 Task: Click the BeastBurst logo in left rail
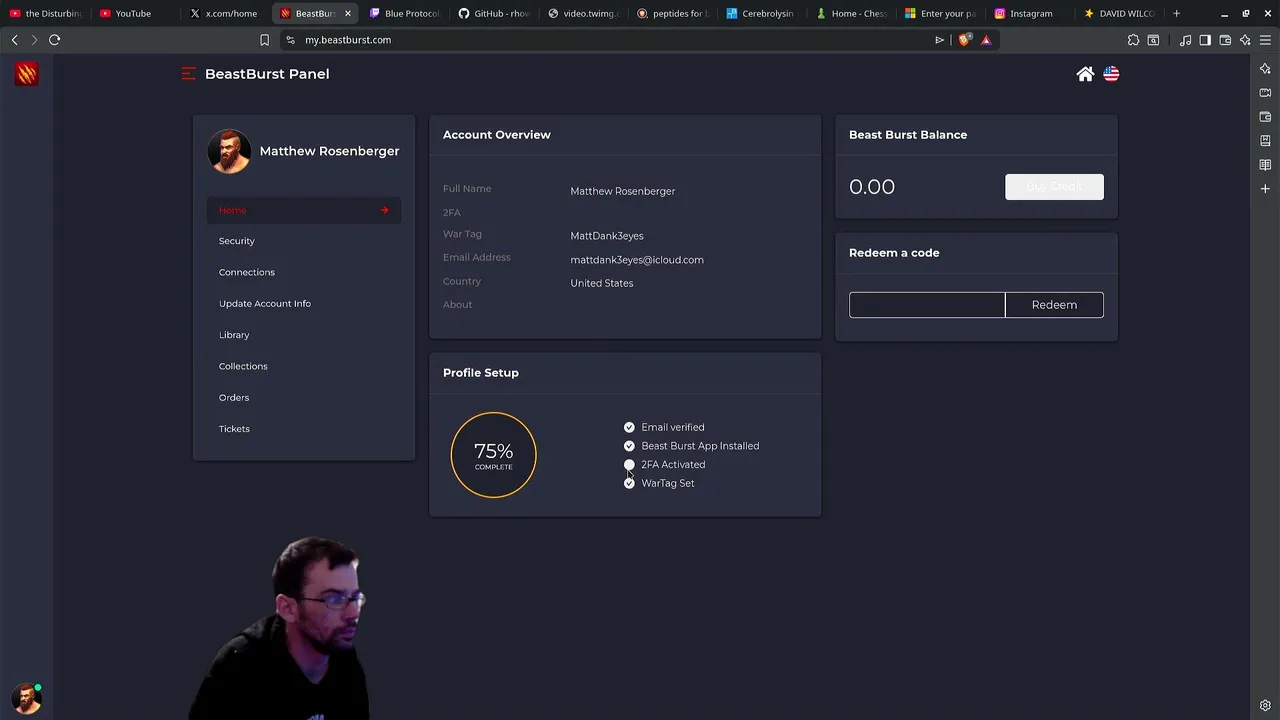click(x=26, y=74)
